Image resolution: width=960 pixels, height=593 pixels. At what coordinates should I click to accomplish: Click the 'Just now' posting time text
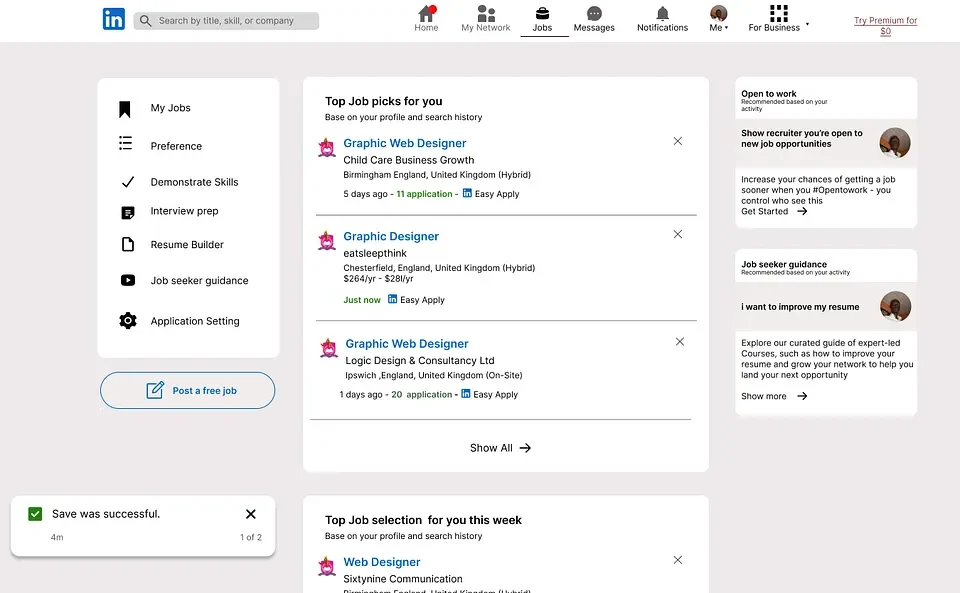tap(362, 300)
